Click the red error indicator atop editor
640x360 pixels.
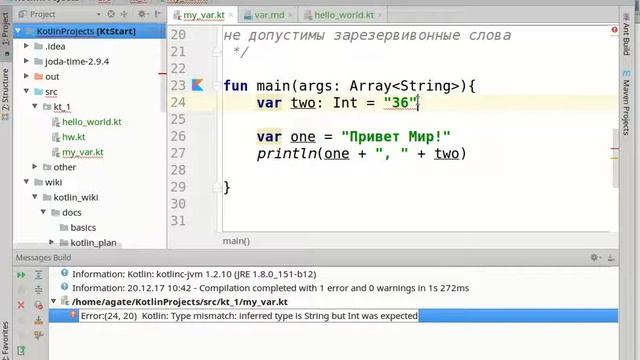(614, 30)
